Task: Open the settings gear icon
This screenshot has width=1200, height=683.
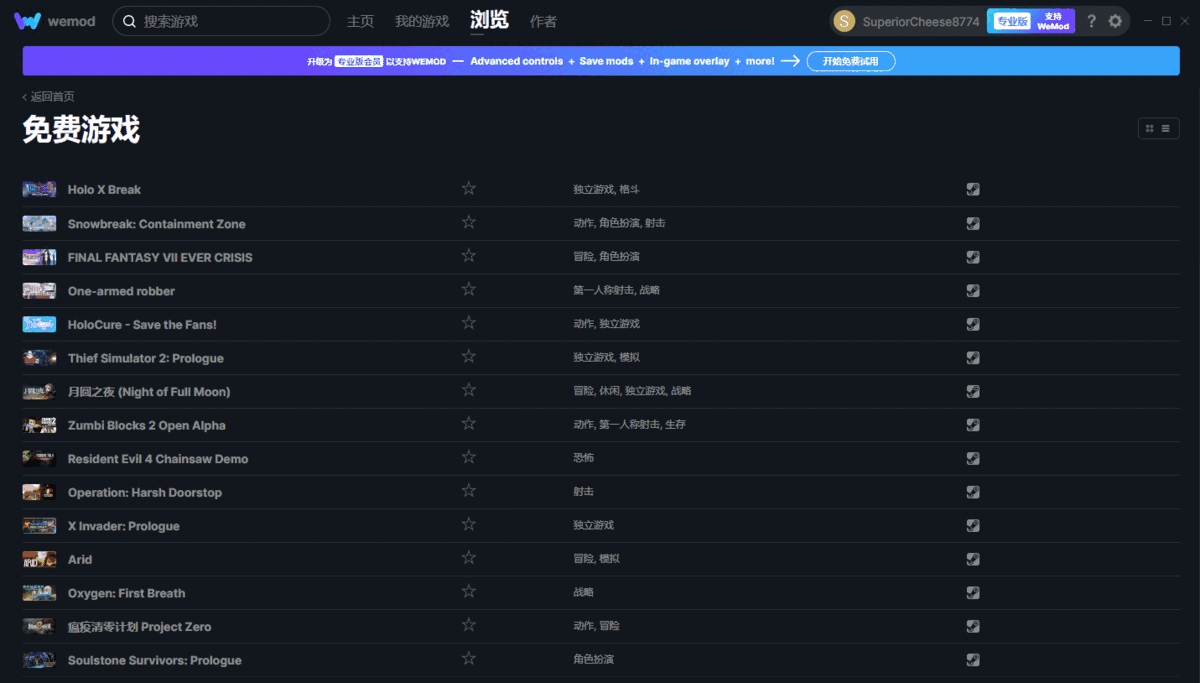Action: point(1113,20)
